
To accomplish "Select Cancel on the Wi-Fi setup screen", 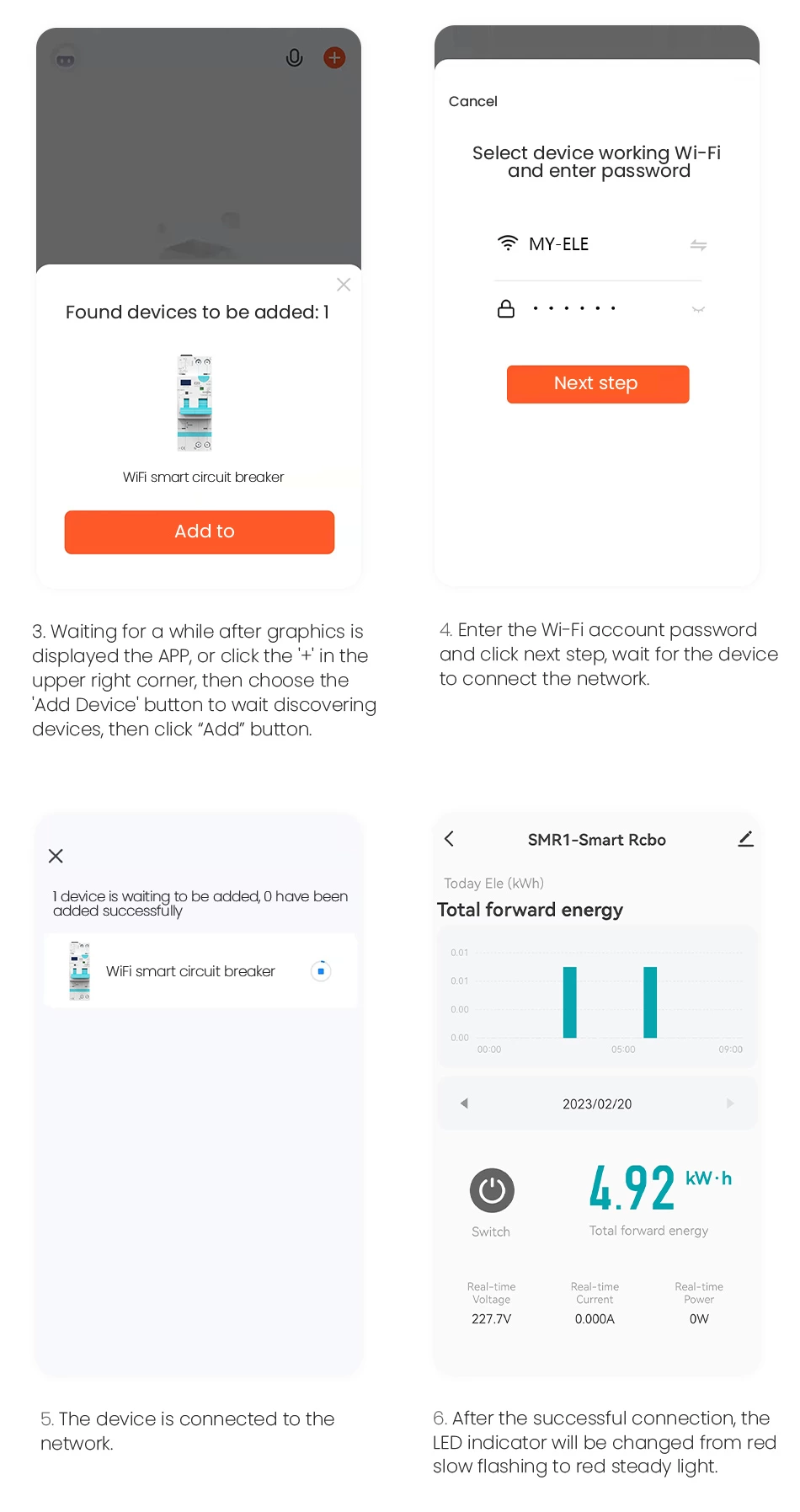I will [x=472, y=101].
